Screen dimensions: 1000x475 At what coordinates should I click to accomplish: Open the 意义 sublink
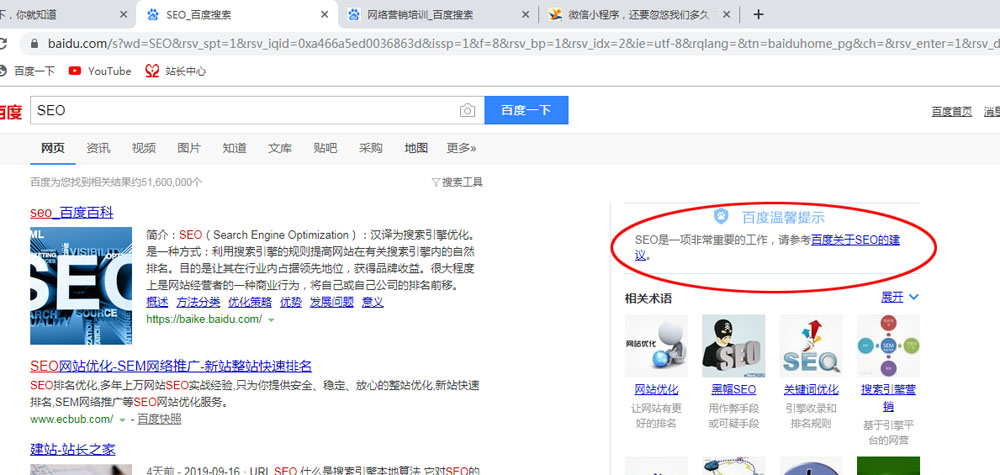pos(372,302)
